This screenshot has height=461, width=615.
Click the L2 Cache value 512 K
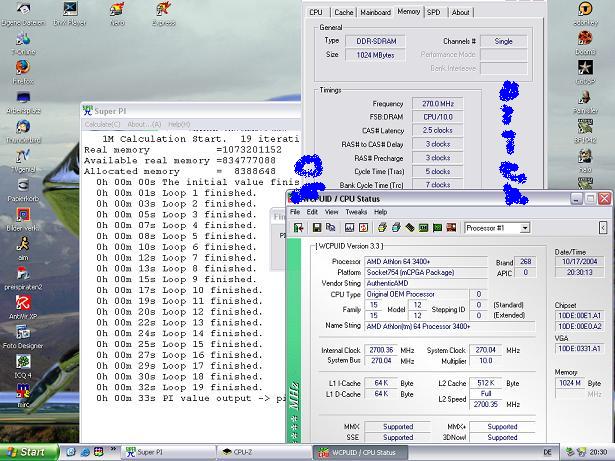tap(486, 383)
